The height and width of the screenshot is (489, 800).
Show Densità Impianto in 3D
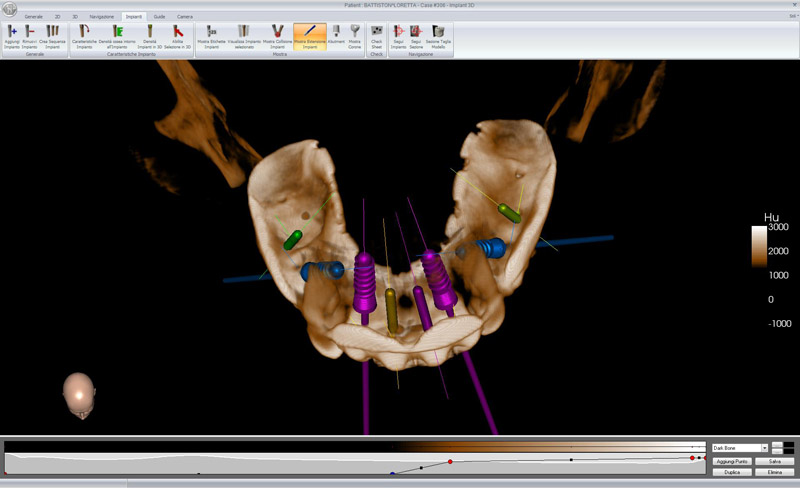tap(150, 36)
